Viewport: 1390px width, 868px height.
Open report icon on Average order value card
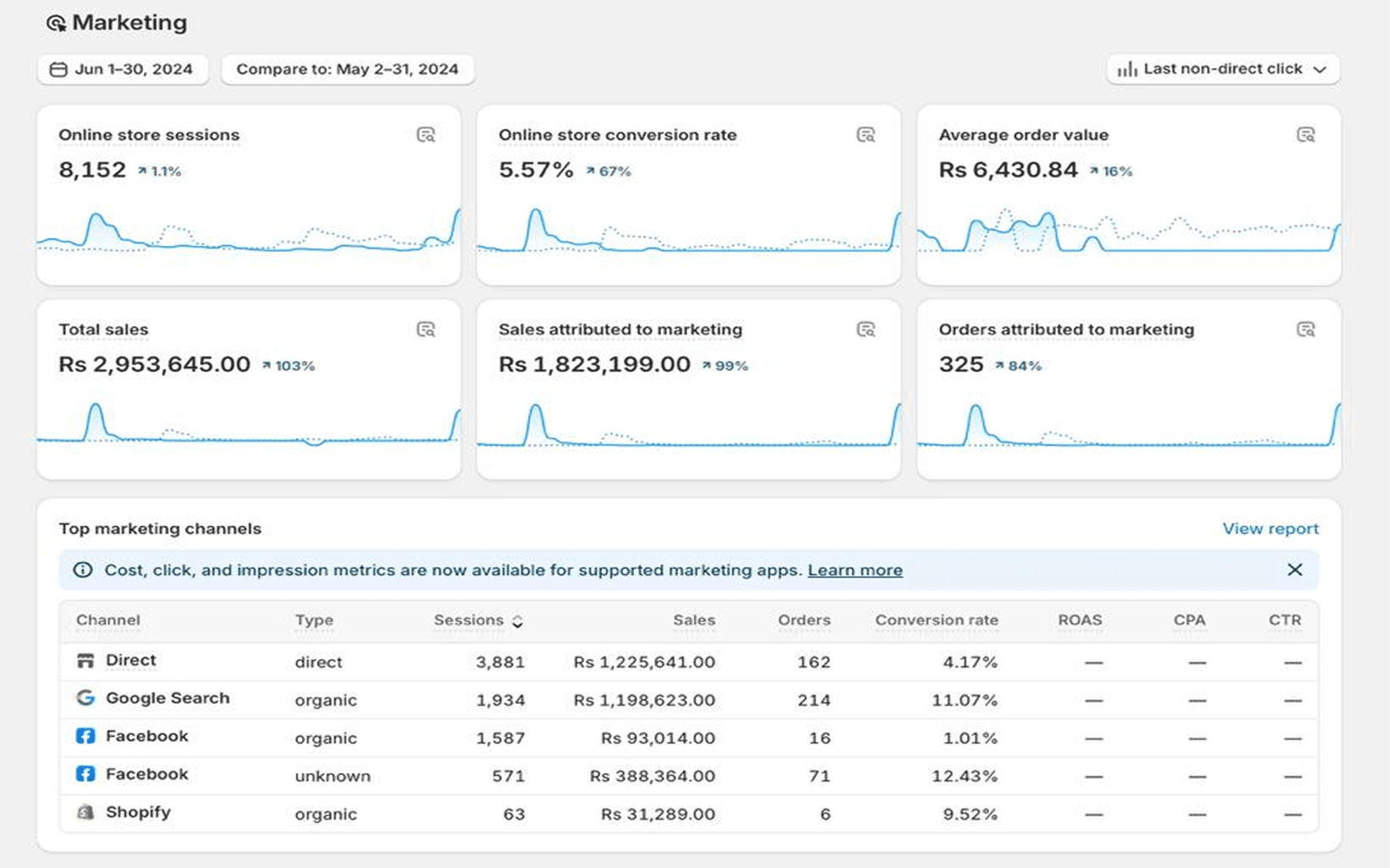(x=1305, y=135)
